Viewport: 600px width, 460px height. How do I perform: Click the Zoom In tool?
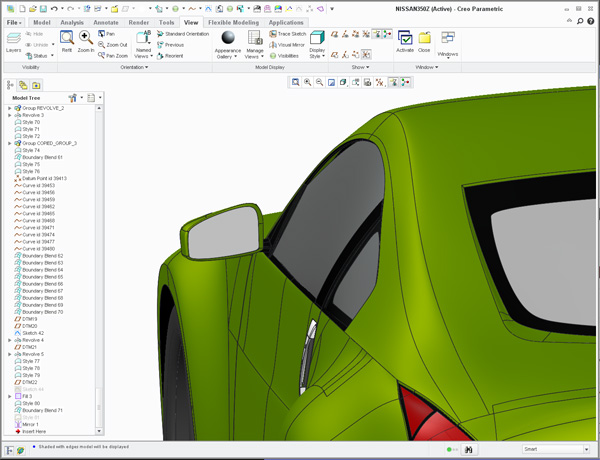click(x=86, y=39)
